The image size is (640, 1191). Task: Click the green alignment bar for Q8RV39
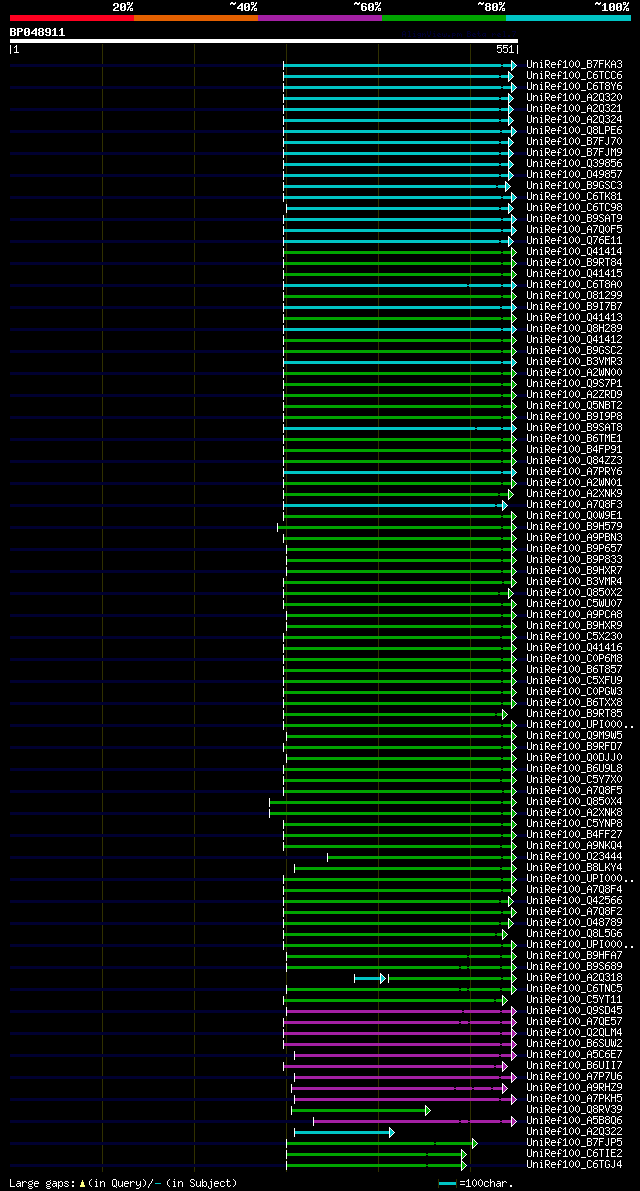tap(361, 1110)
